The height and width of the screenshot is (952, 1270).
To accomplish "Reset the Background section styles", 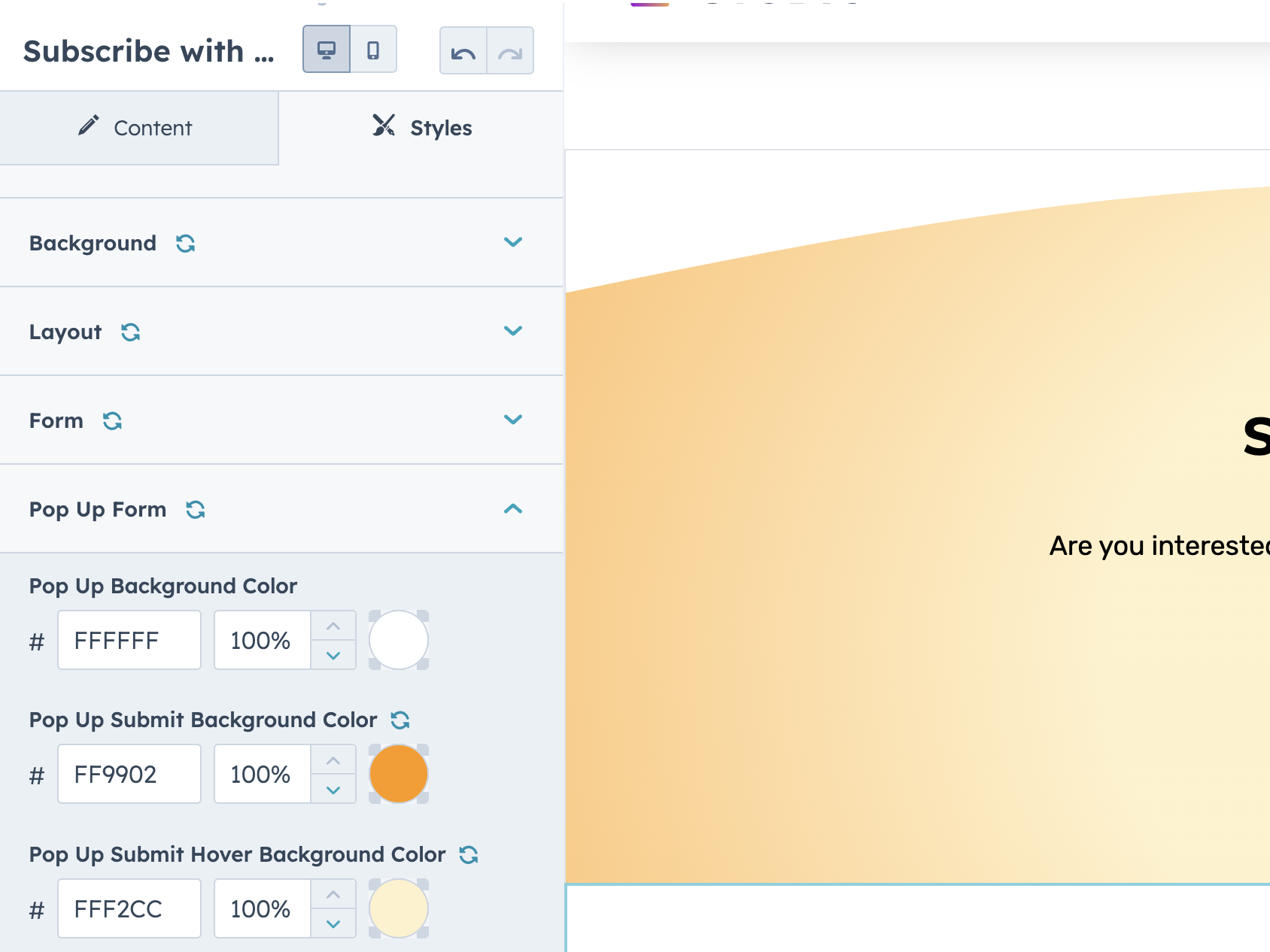I will pyautogui.click(x=186, y=244).
